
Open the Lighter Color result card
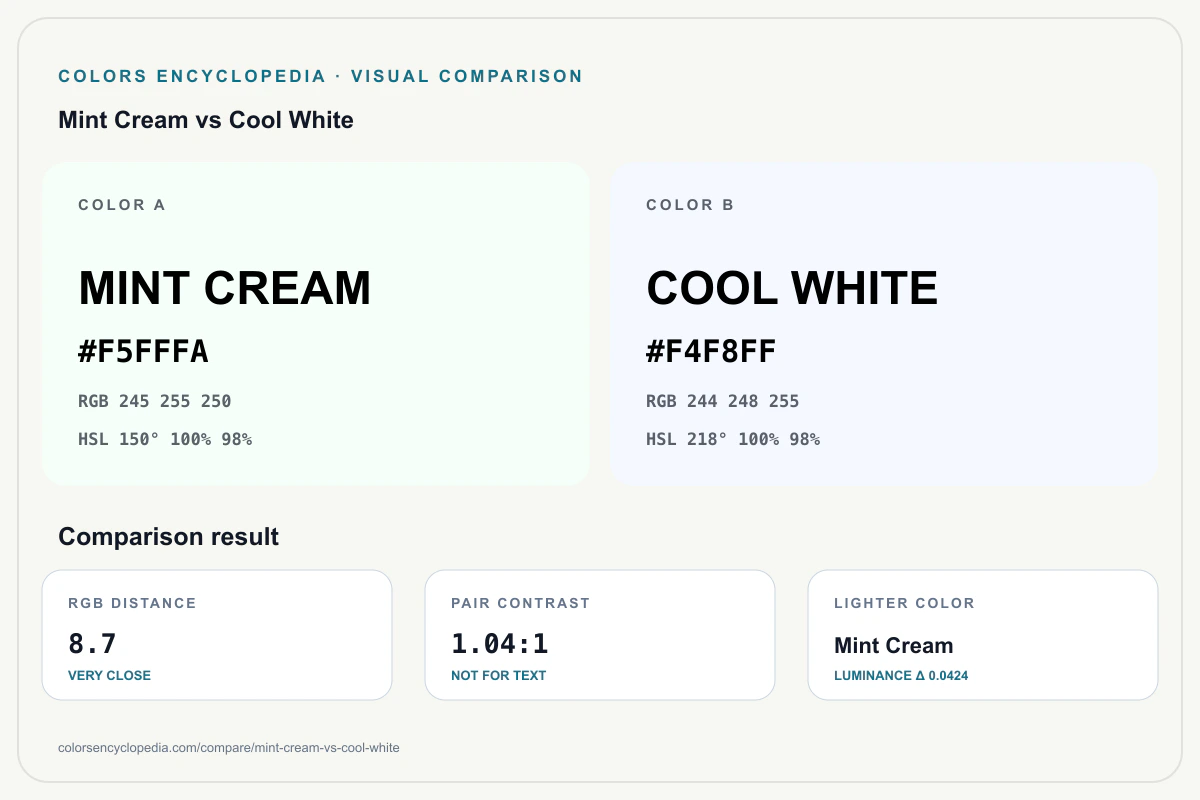(x=983, y=635)
